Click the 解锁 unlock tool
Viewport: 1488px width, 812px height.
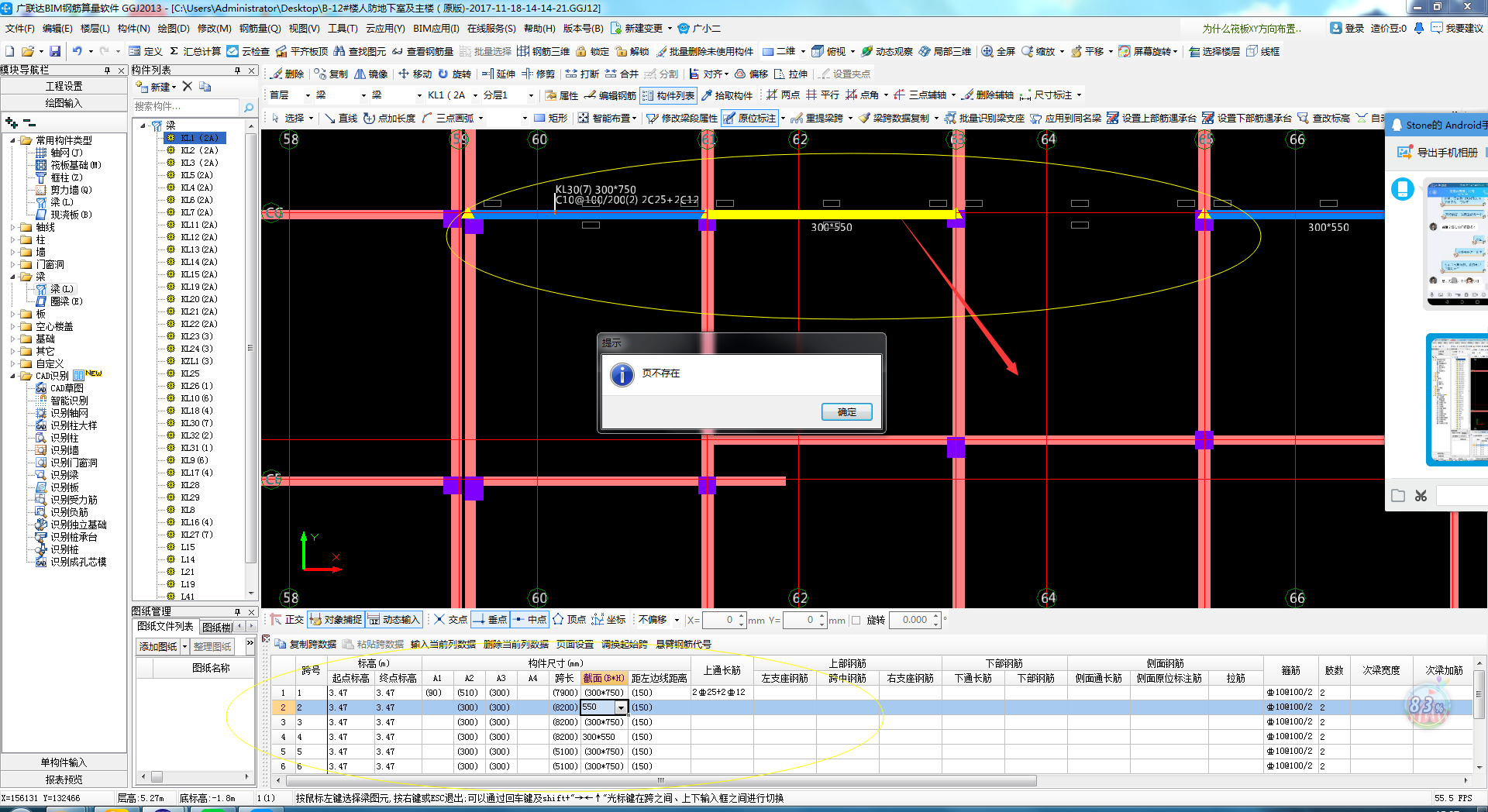(x=632, y=51)
